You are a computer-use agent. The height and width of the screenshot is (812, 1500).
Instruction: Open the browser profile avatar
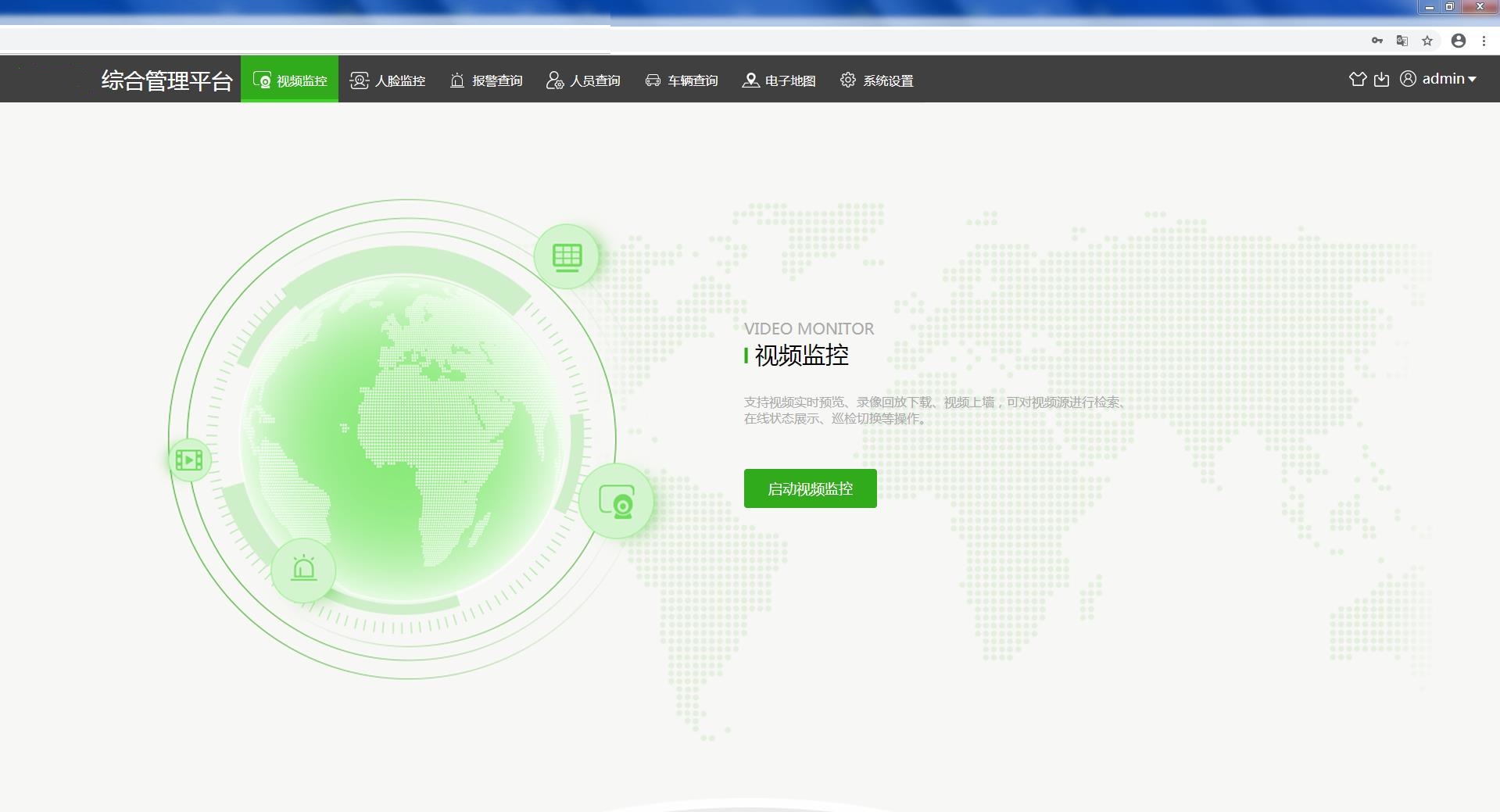click(x=1459, y=41)
